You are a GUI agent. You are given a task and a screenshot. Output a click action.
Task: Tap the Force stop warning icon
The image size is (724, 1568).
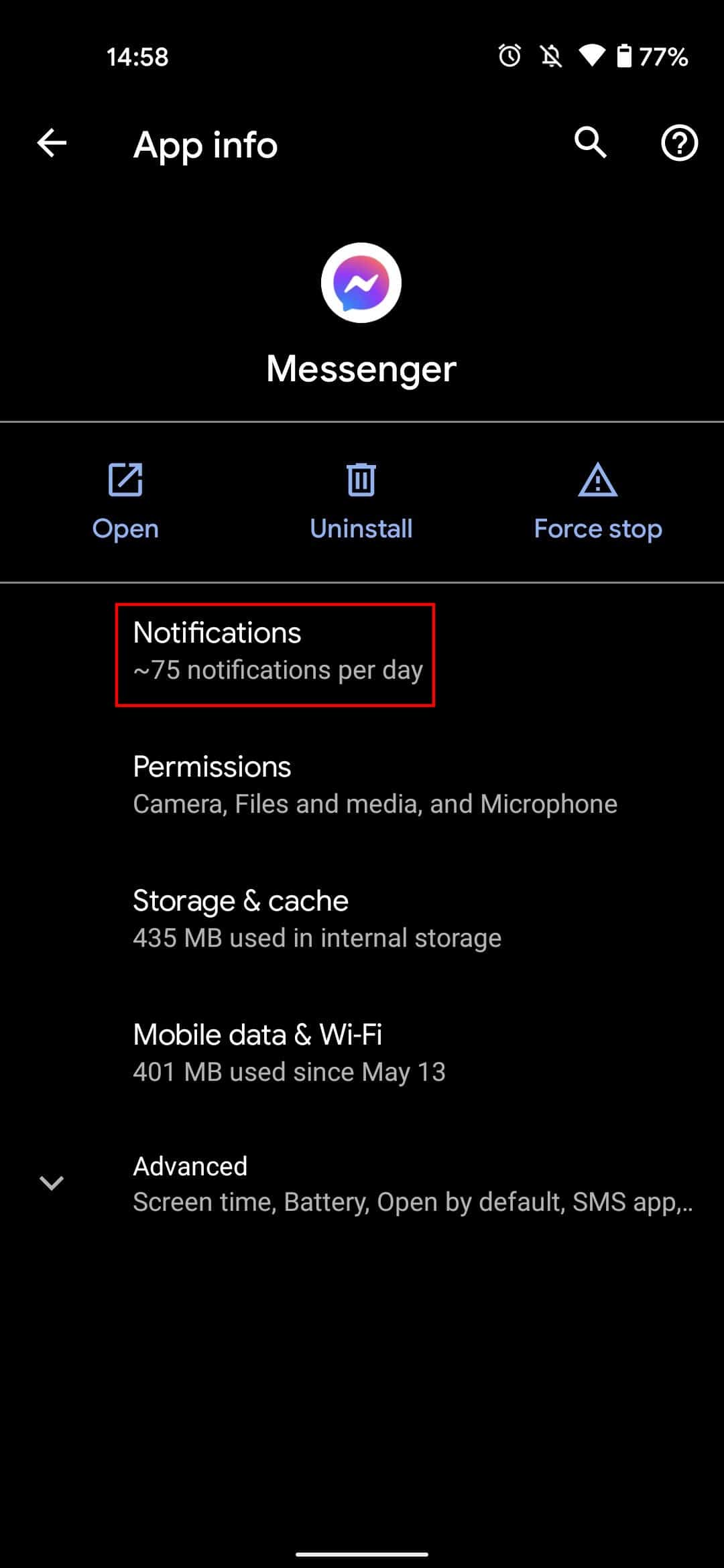(597, 480)
